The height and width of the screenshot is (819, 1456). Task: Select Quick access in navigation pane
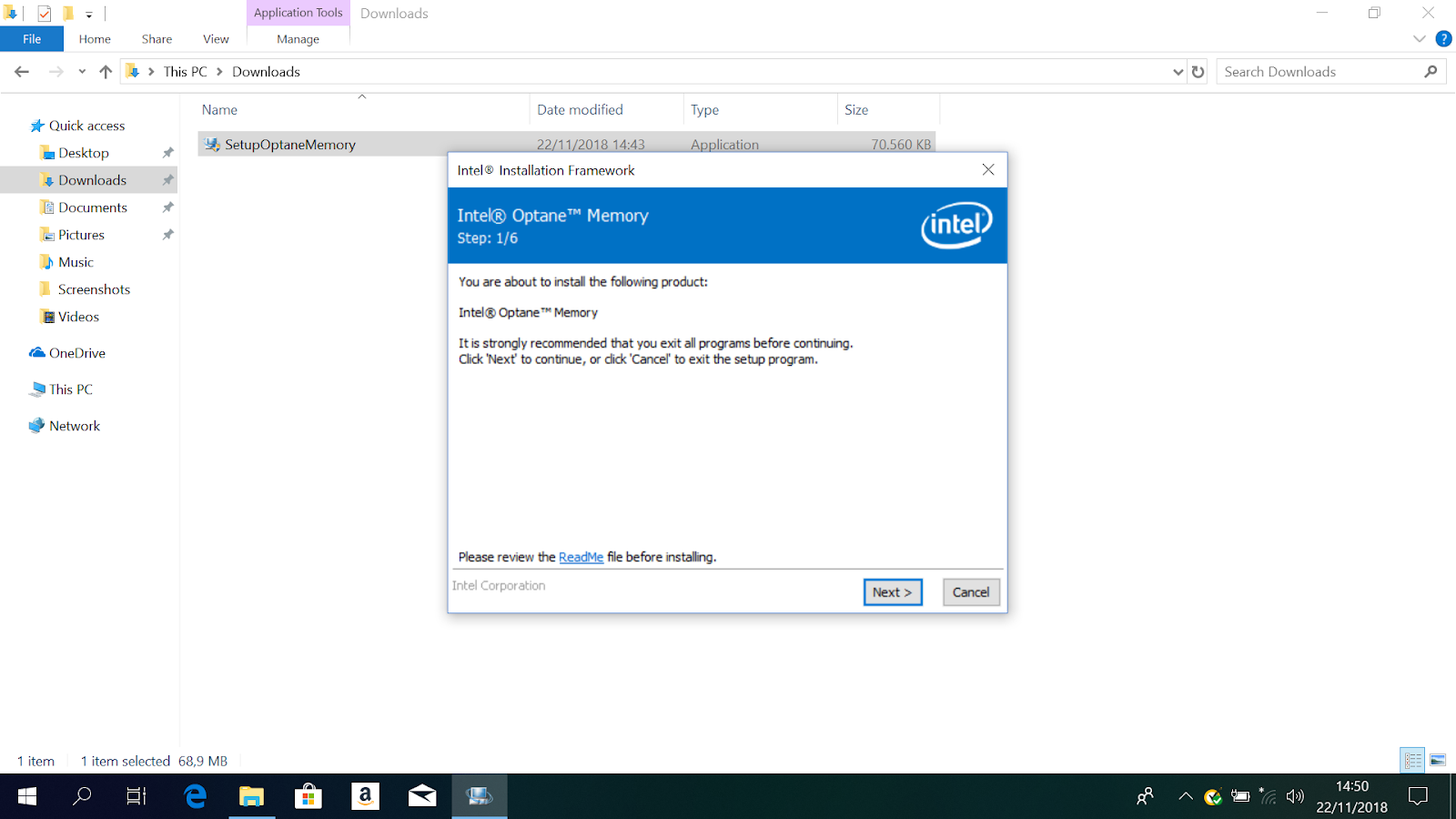click(86, 126)
